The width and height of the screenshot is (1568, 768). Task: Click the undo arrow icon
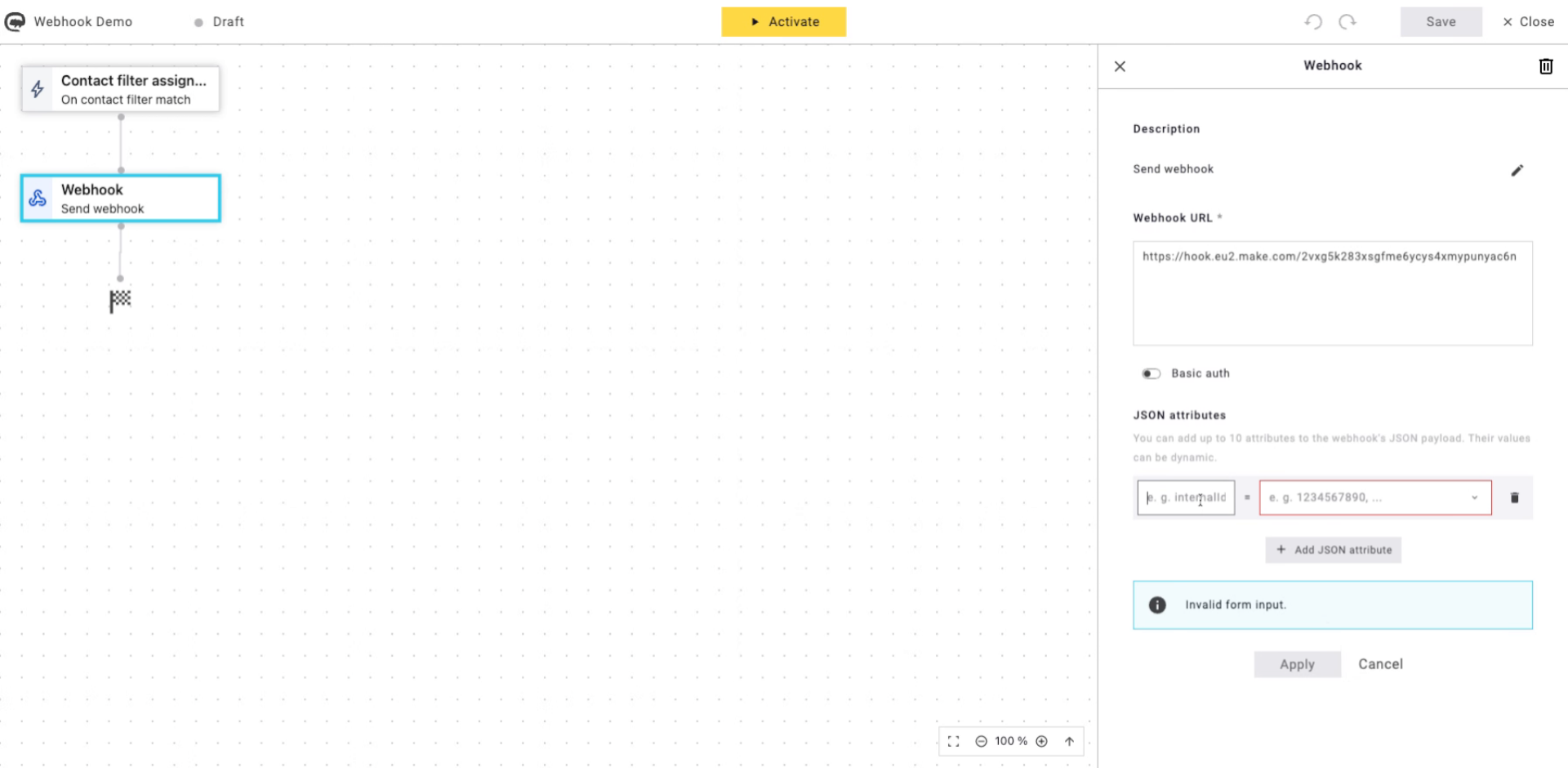[x=1313, y=21]
